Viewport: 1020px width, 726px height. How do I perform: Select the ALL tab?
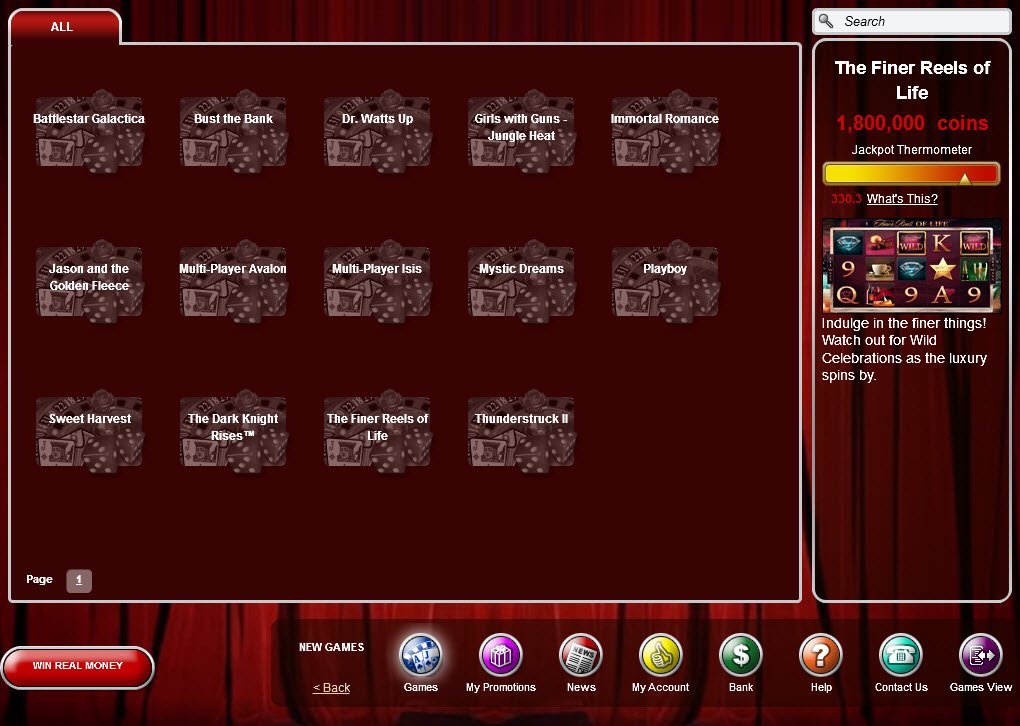[x=64, y=27]
